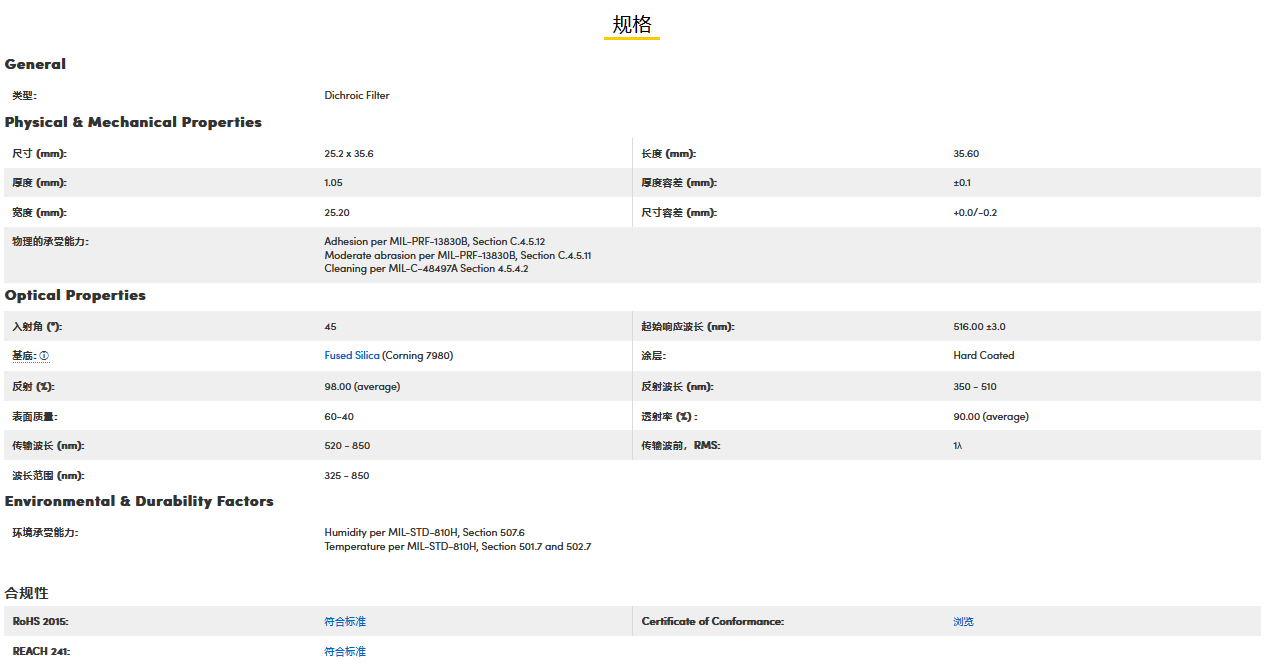Click the Humidity per MIL-STD-810H line
This screenshot has height=671, width=1266.
(x=424, y=533)
